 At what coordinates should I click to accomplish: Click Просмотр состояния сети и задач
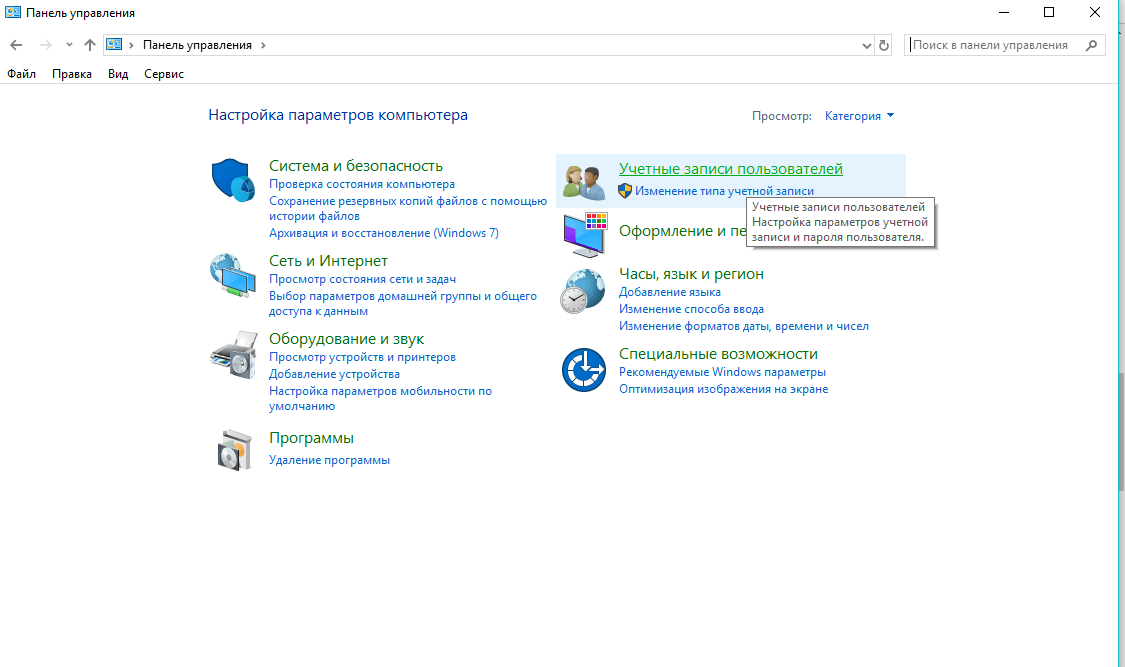(362, 279)
